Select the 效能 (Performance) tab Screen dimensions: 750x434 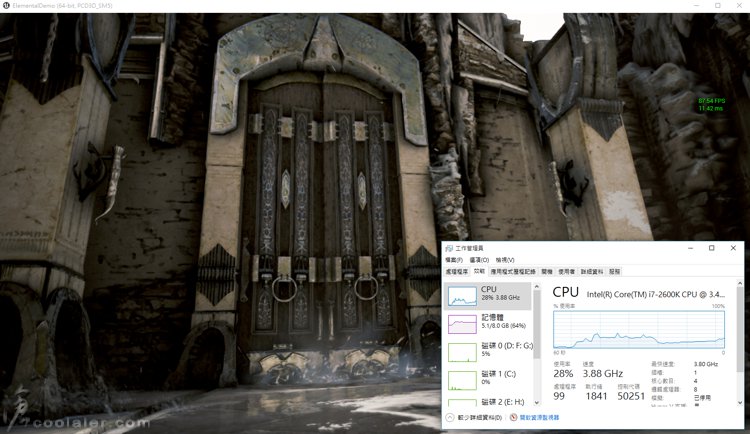(479, 271)
